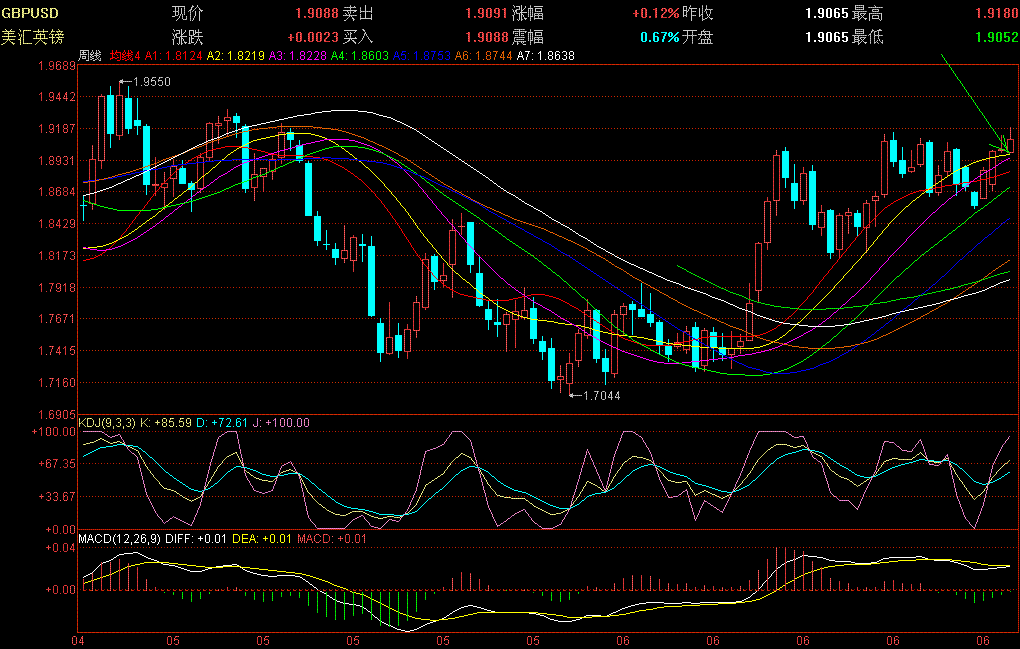Click the 现价 label
1020x649 pixels.
[187, 13]
